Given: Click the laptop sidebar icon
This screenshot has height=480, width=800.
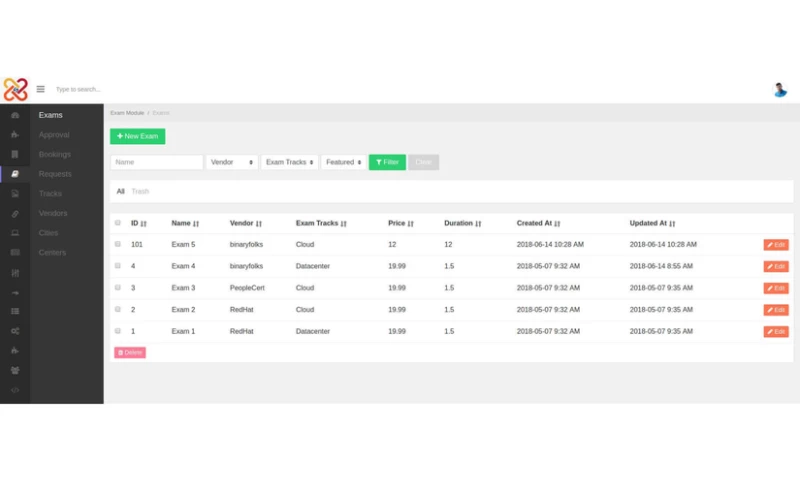Looking at the screenshot, I should pos(15,233).
